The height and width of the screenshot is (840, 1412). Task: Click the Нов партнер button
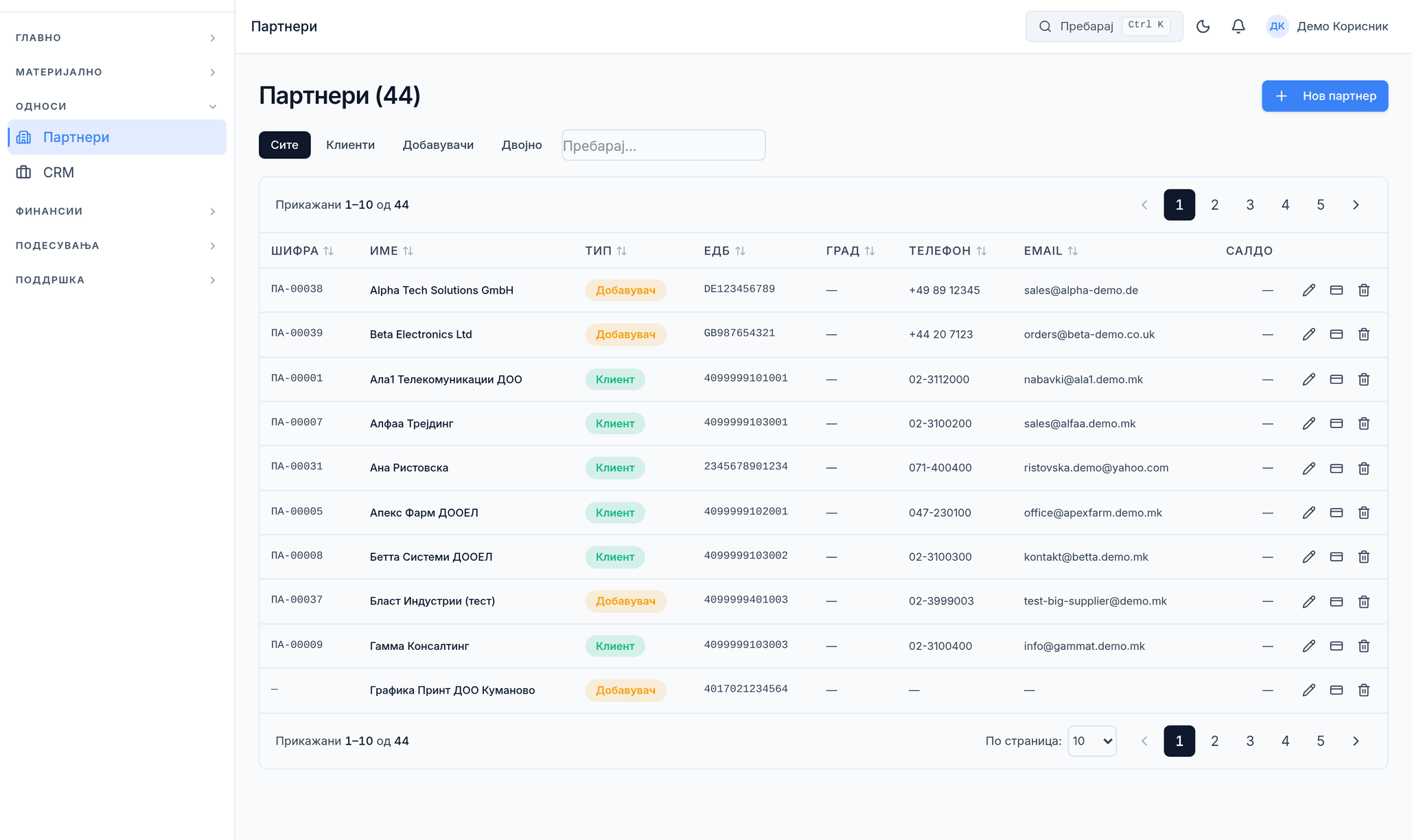coord(1325,96)
